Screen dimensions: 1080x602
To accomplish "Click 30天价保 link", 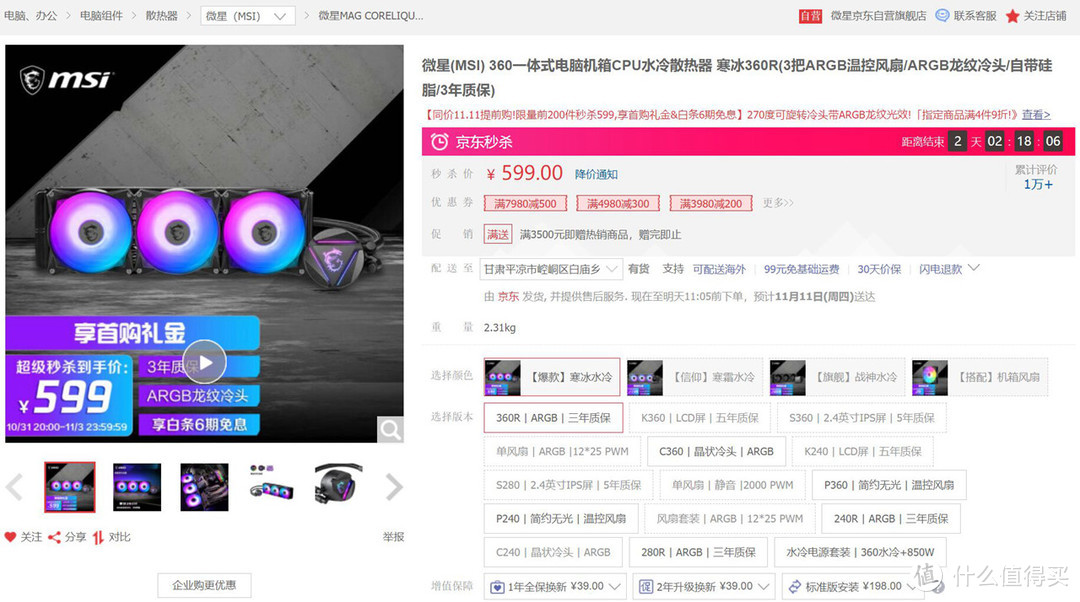I will 879,269.
